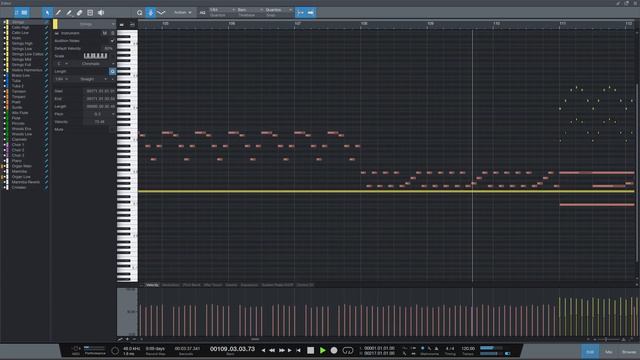Select the Pitch Bend automation lane tab
Viewport: 640px width, 360px height.
(x=191, y=285)
